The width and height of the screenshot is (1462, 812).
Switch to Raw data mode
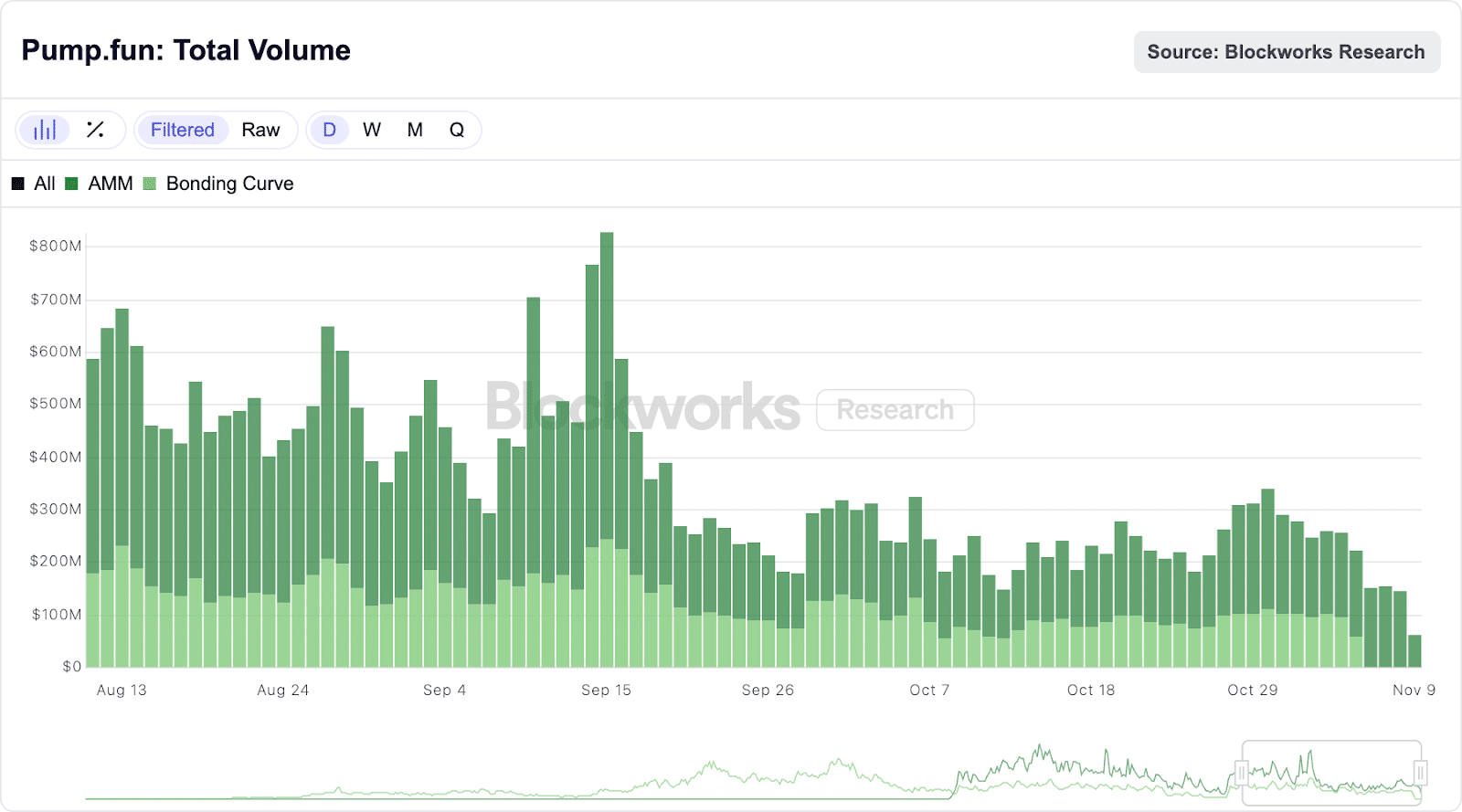[260, 130]
